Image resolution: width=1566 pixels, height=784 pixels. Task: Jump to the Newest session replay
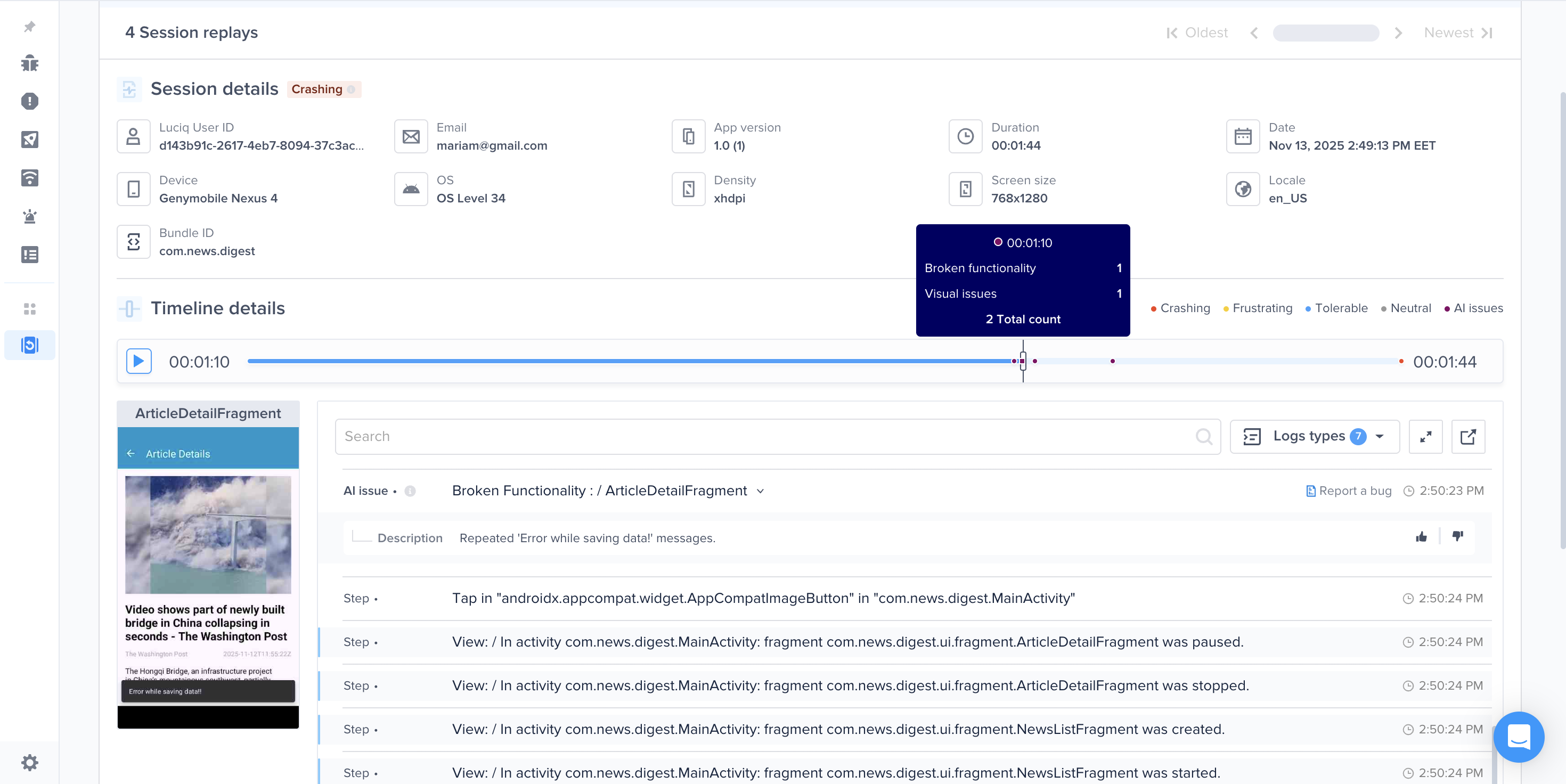click(1458, 33)
